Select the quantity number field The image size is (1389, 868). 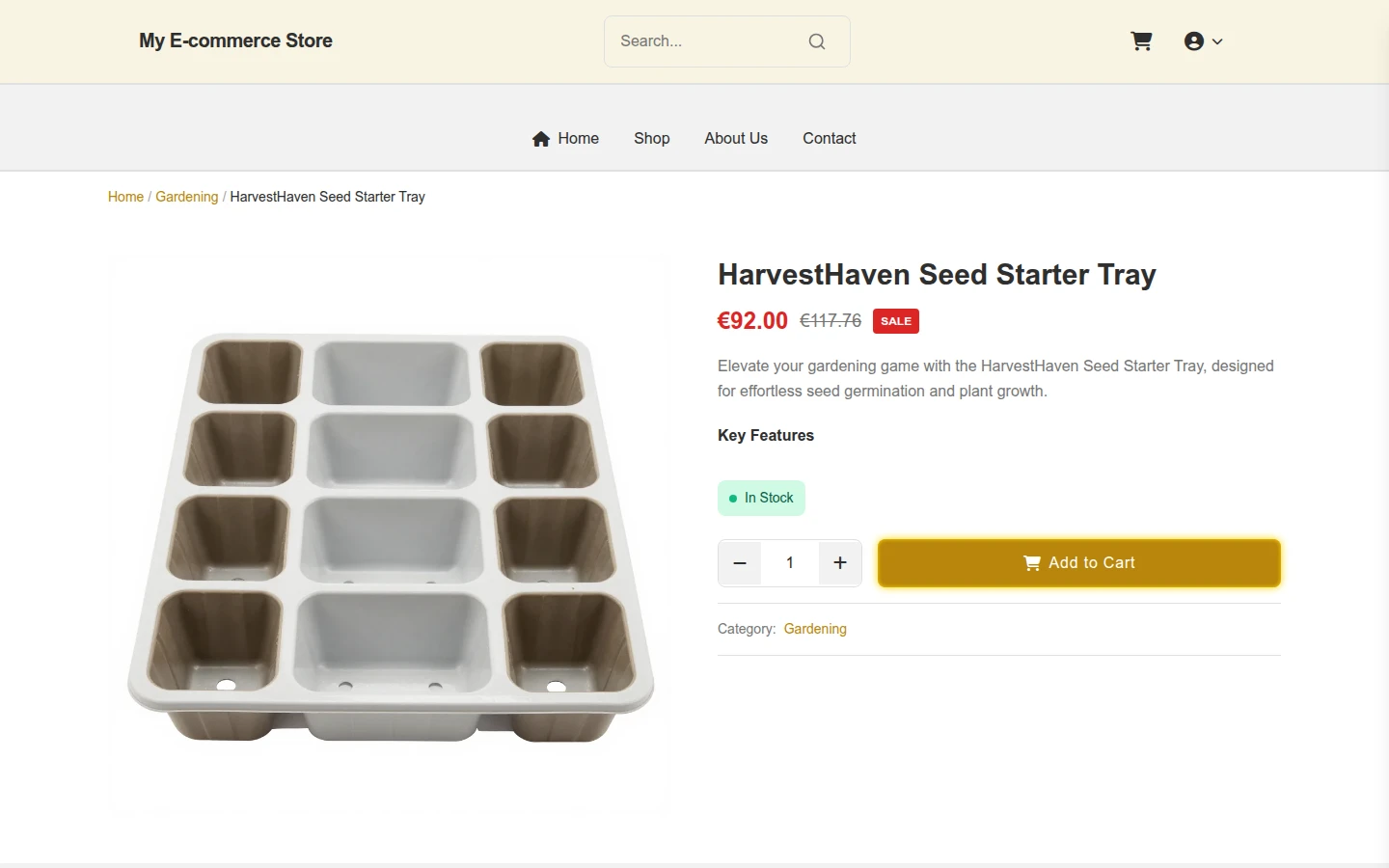coord(790,563)
